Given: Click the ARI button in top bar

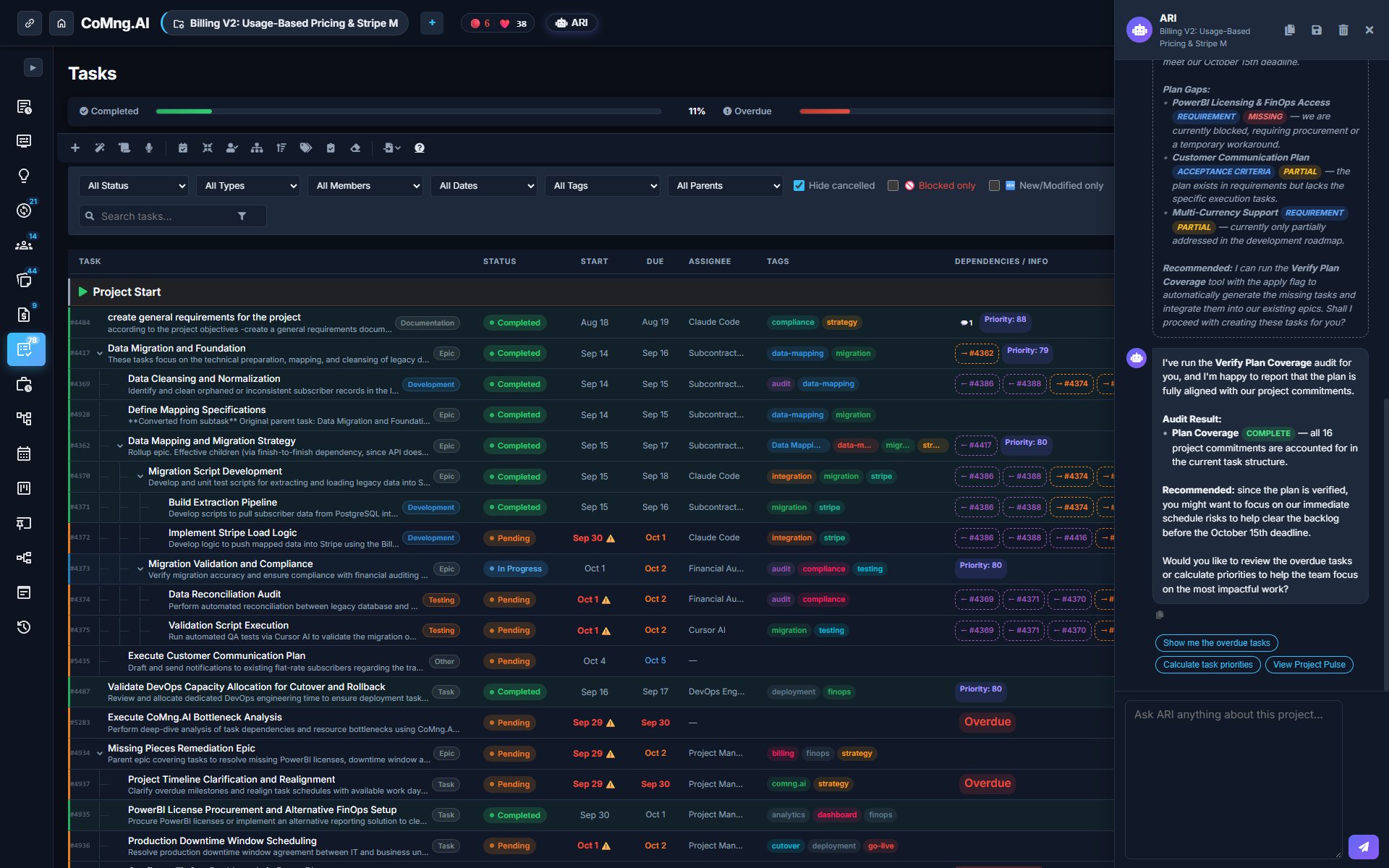Looking at the screenshot, I should coord(572,23).
